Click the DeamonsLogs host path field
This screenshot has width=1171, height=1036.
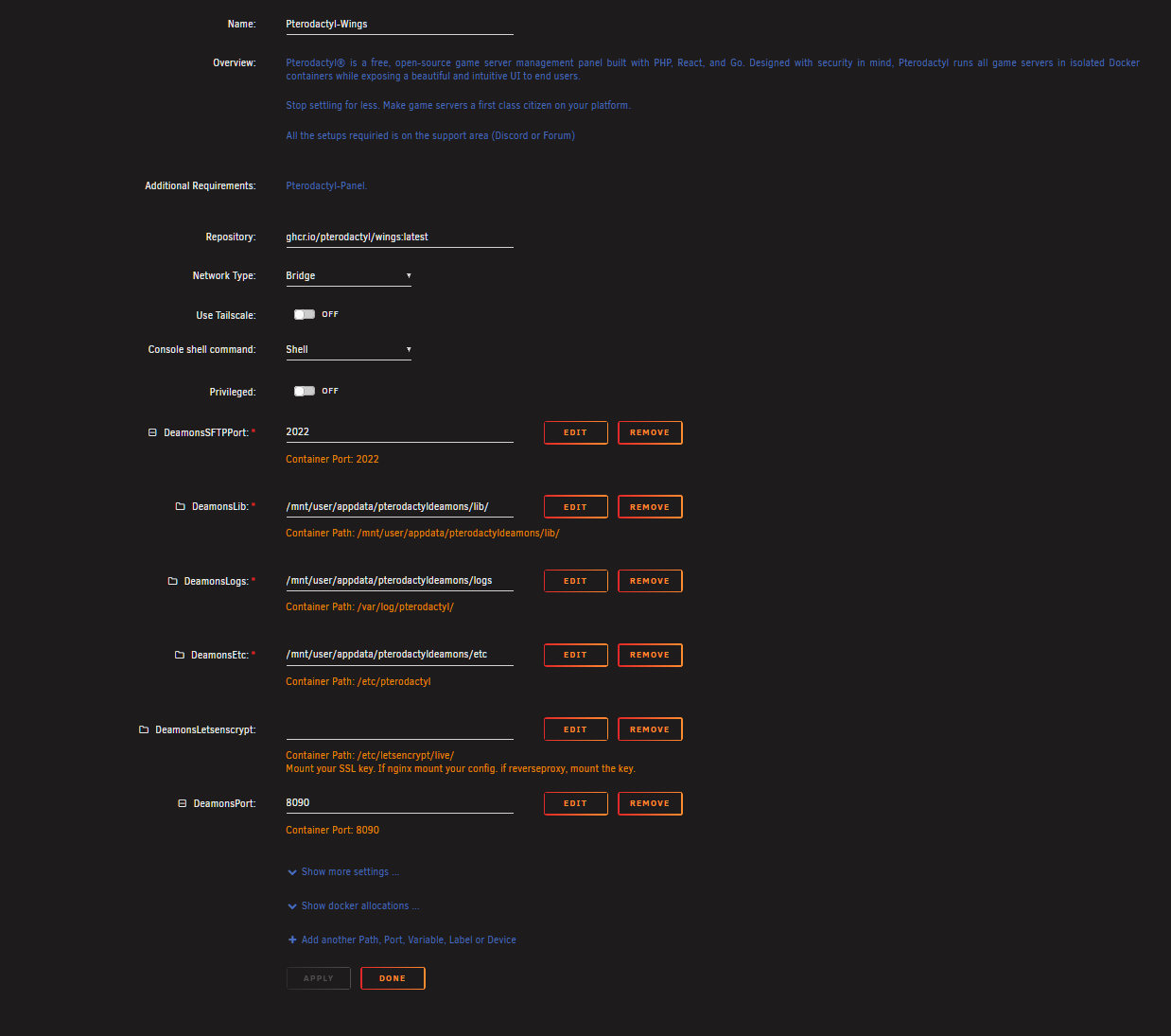399,581
